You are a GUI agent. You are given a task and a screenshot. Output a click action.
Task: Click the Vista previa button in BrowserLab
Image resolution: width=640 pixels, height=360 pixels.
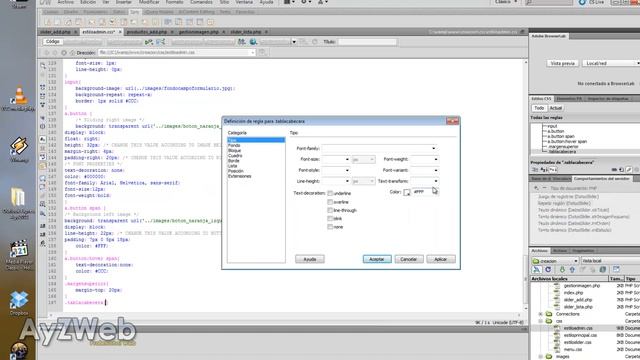pos(562,64)
